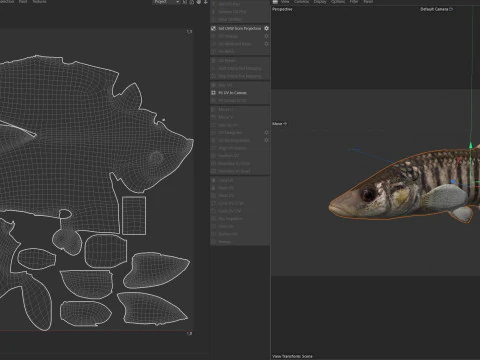Open the Textures menu in UV editor
The width and height of the screenshot is (480, 360).
[39, 2]
